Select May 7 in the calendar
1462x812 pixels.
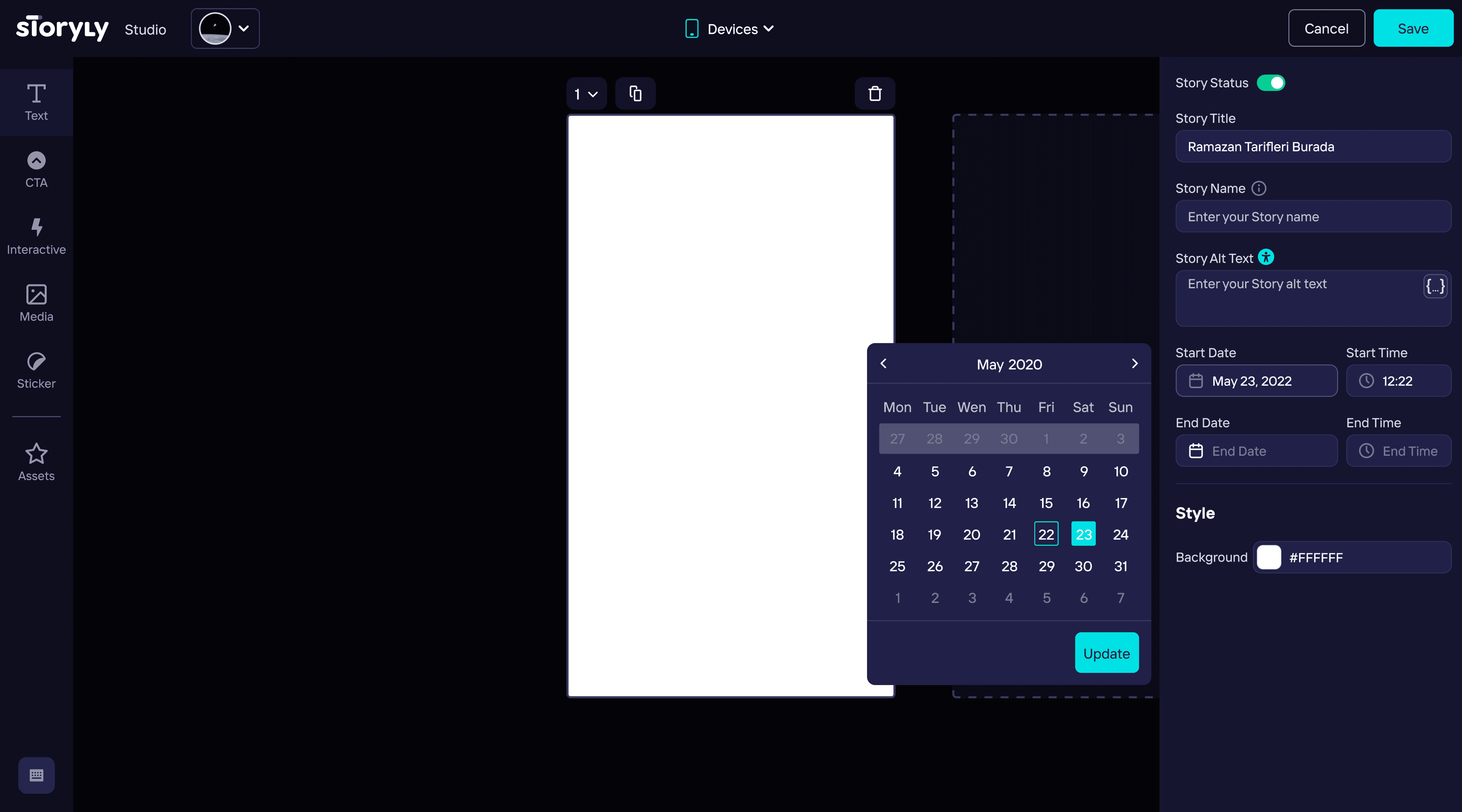1009,471
